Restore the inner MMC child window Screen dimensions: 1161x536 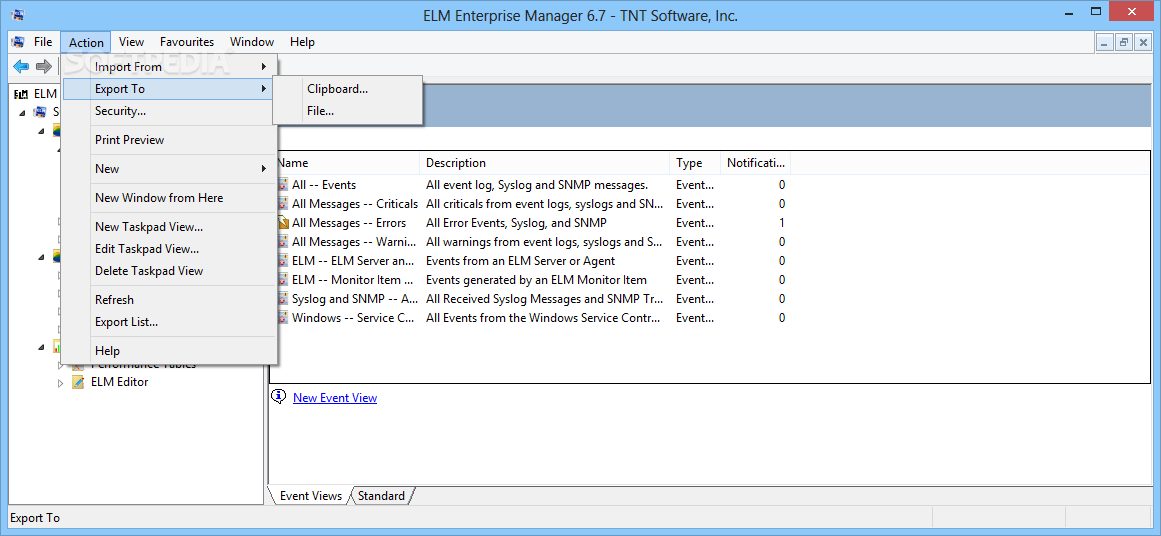1124,43
